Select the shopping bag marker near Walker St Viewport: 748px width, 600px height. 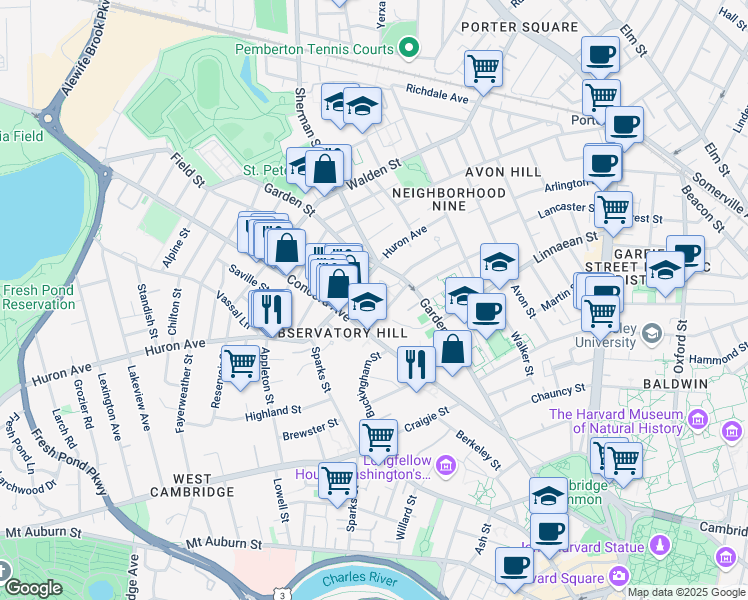(x=453, y=350)
